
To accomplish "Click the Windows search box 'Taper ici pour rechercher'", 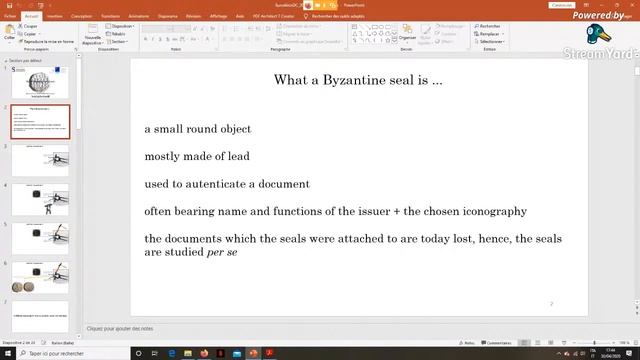I will point(73,353).
